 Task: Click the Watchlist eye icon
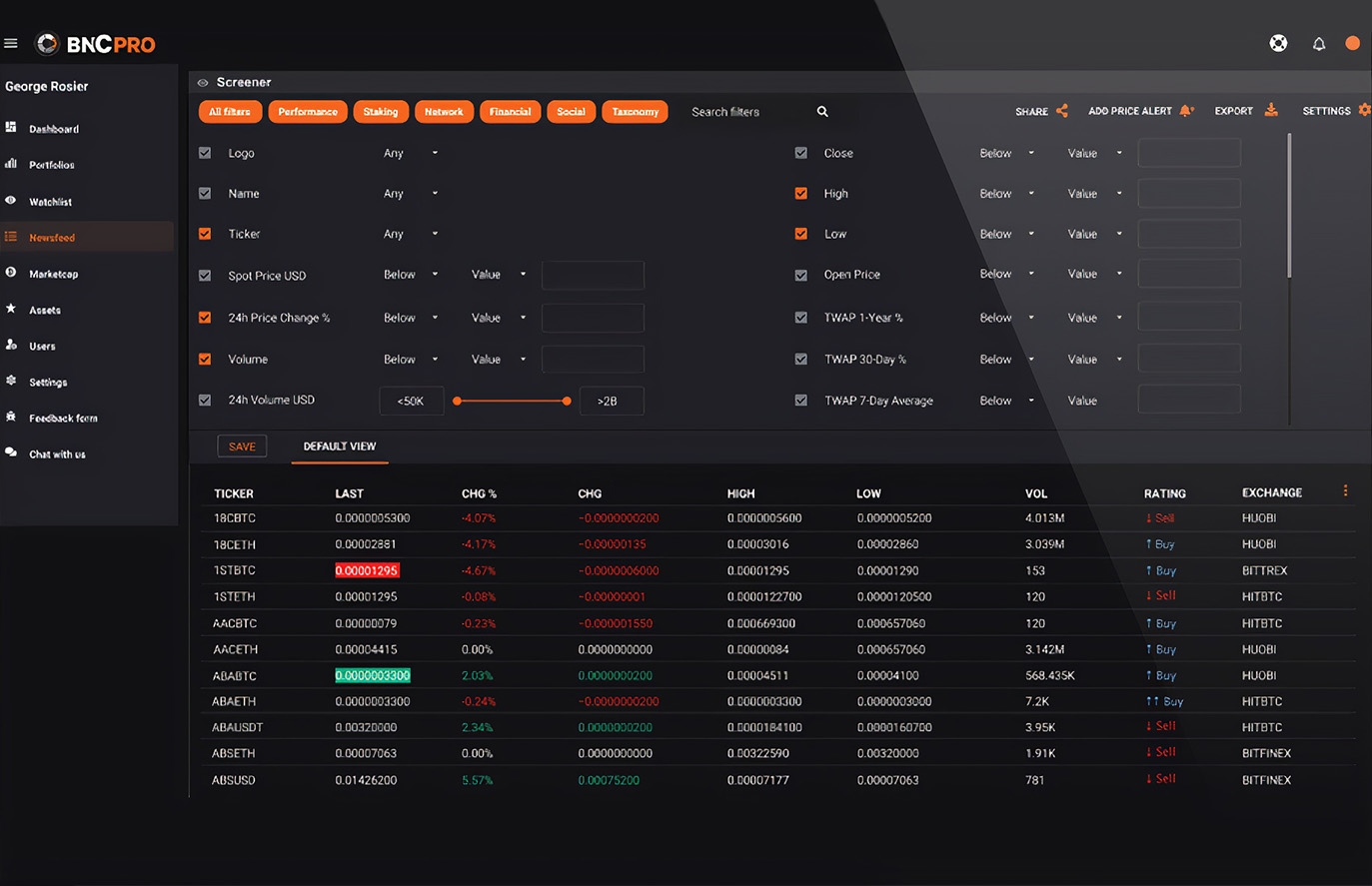click(x=11, y=201)
